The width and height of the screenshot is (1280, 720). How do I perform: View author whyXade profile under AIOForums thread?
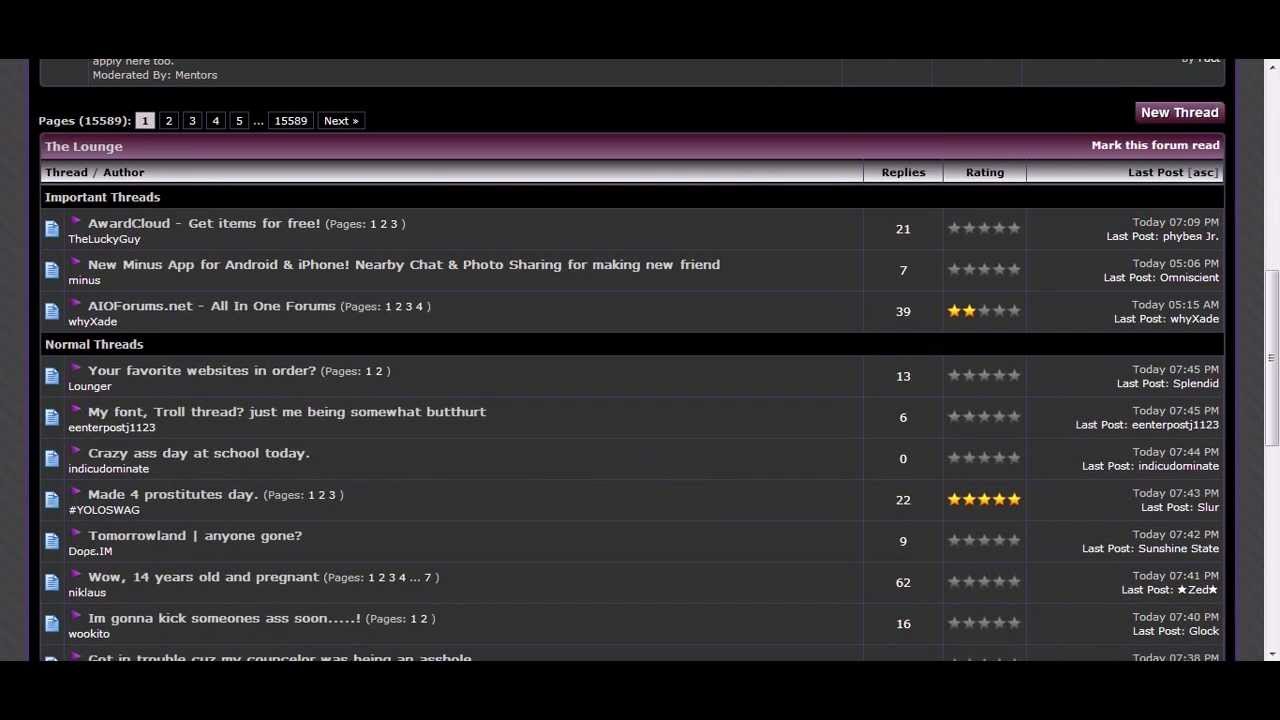[93, 322]
